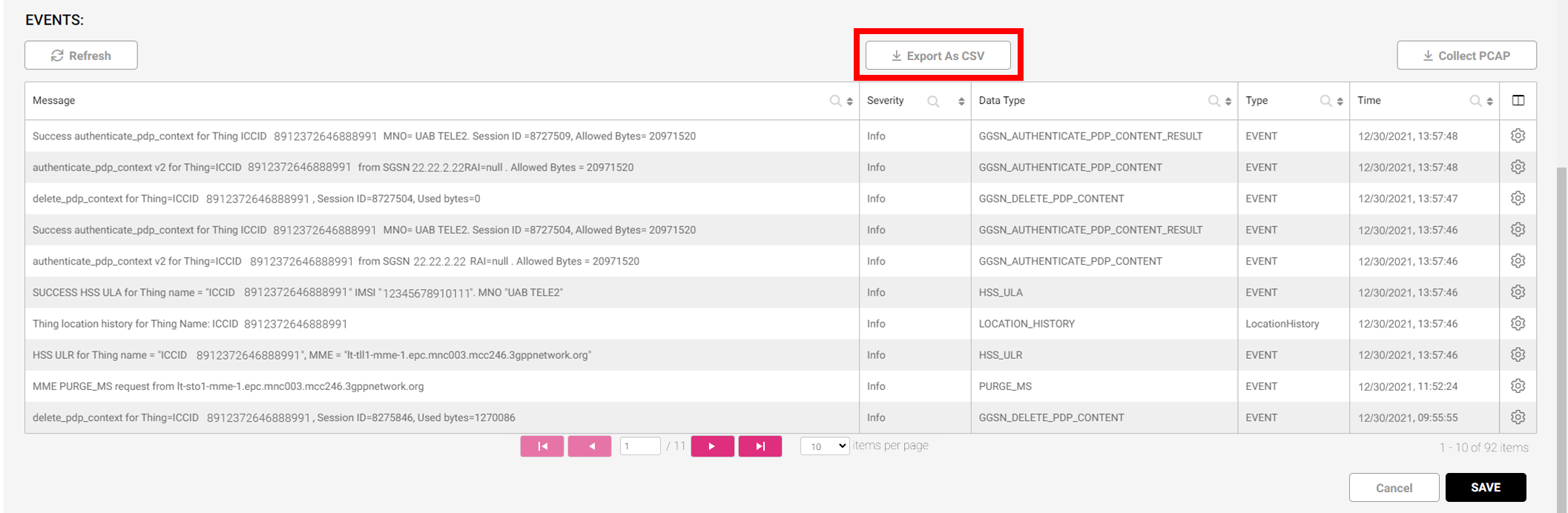Select the Thing location history message
The image size is (1568, 513).
190,324
